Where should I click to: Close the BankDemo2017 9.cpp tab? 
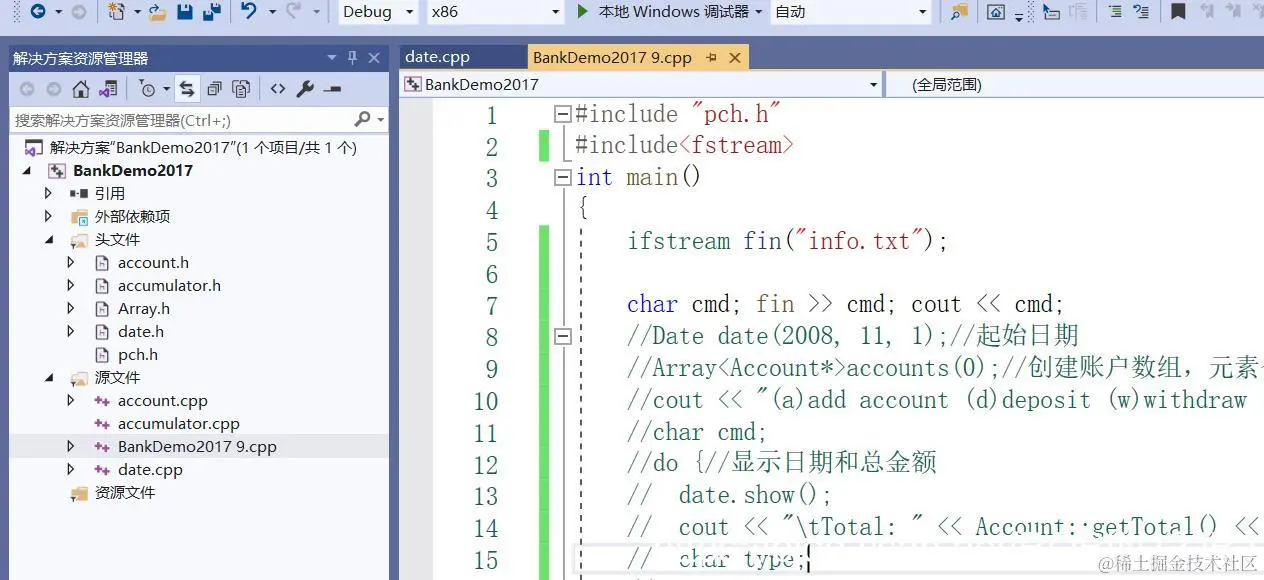[735, 58]
